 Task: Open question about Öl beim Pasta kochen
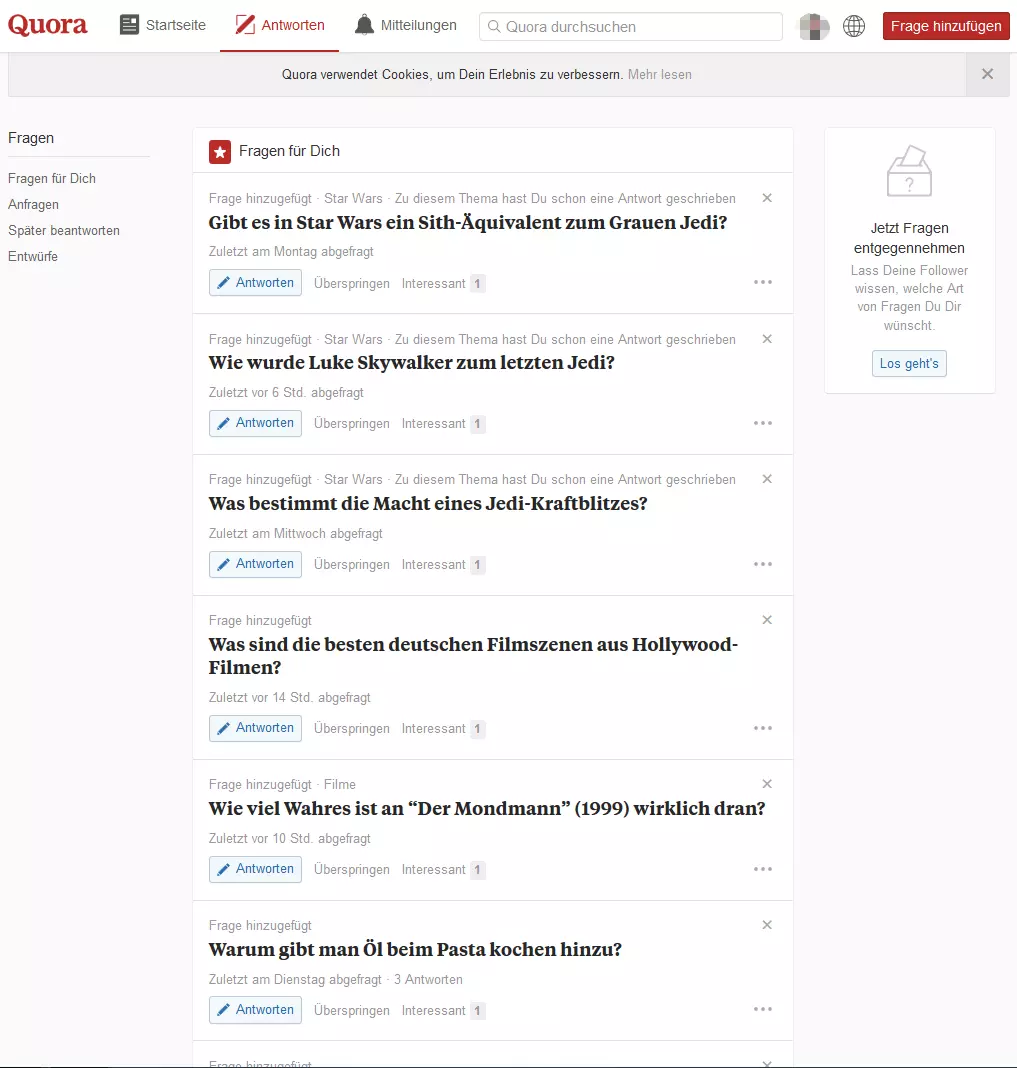tap(415, 949)
